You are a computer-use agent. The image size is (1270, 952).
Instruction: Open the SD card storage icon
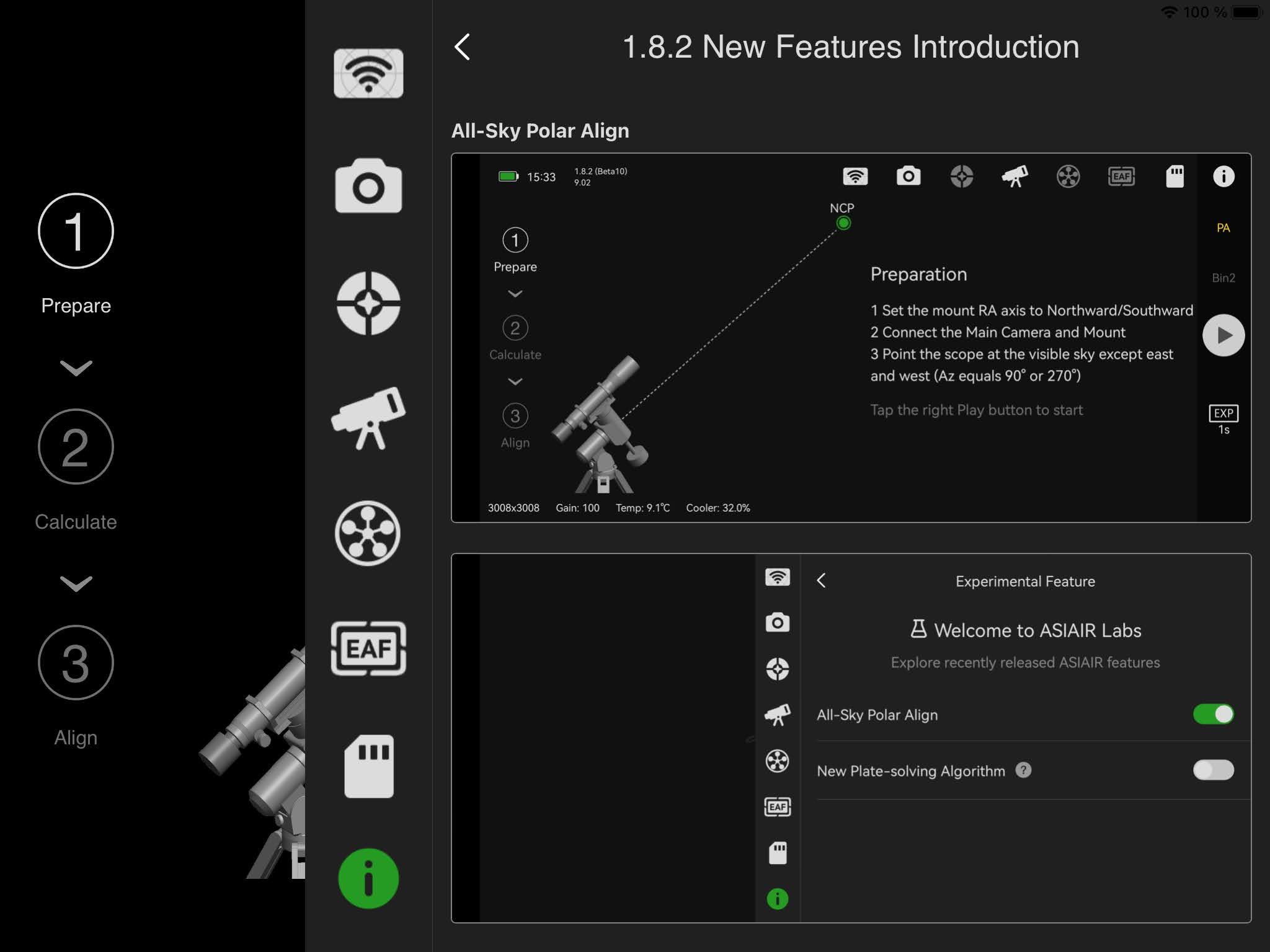point(368,766)
